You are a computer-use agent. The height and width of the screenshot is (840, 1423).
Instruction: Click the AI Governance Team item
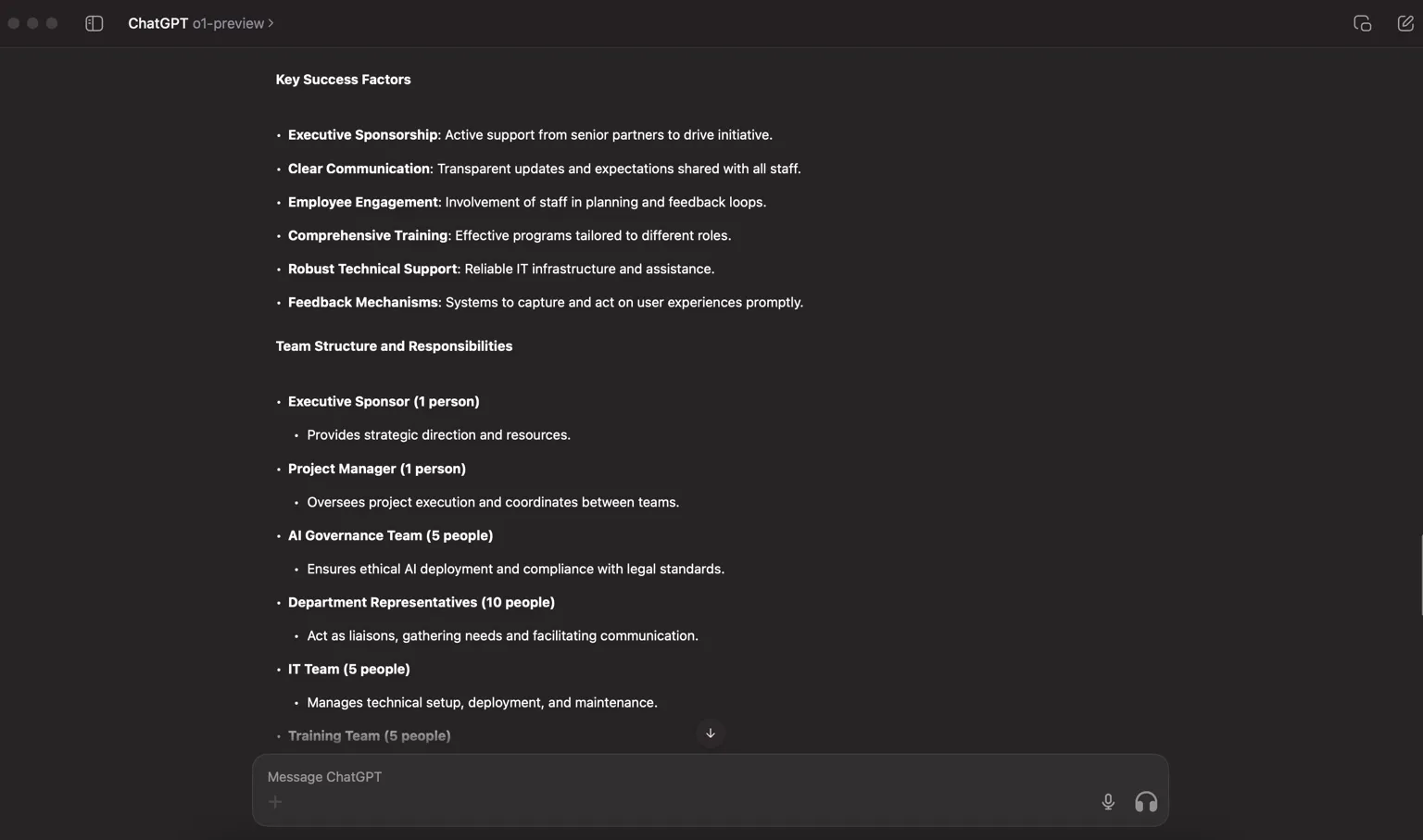tap(390, 535)
